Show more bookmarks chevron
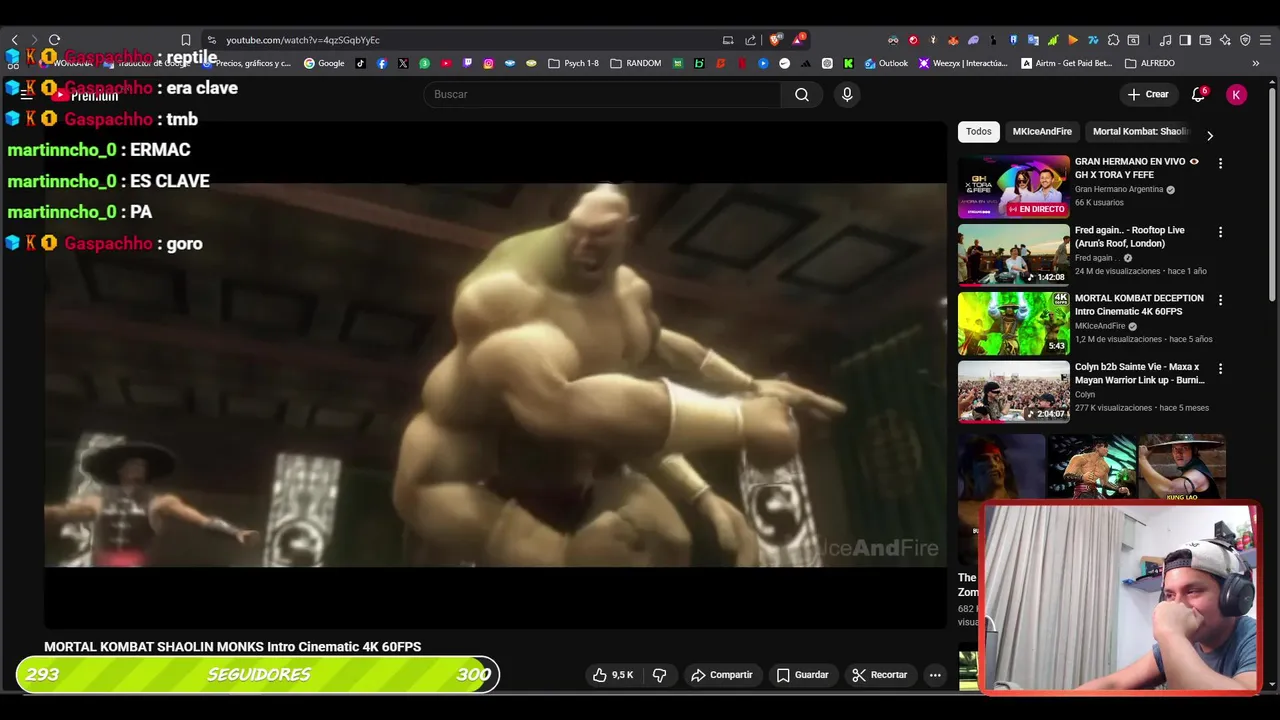This screenshot has height=720, width=1280. pyautogui.click(x=1256, y=63)
